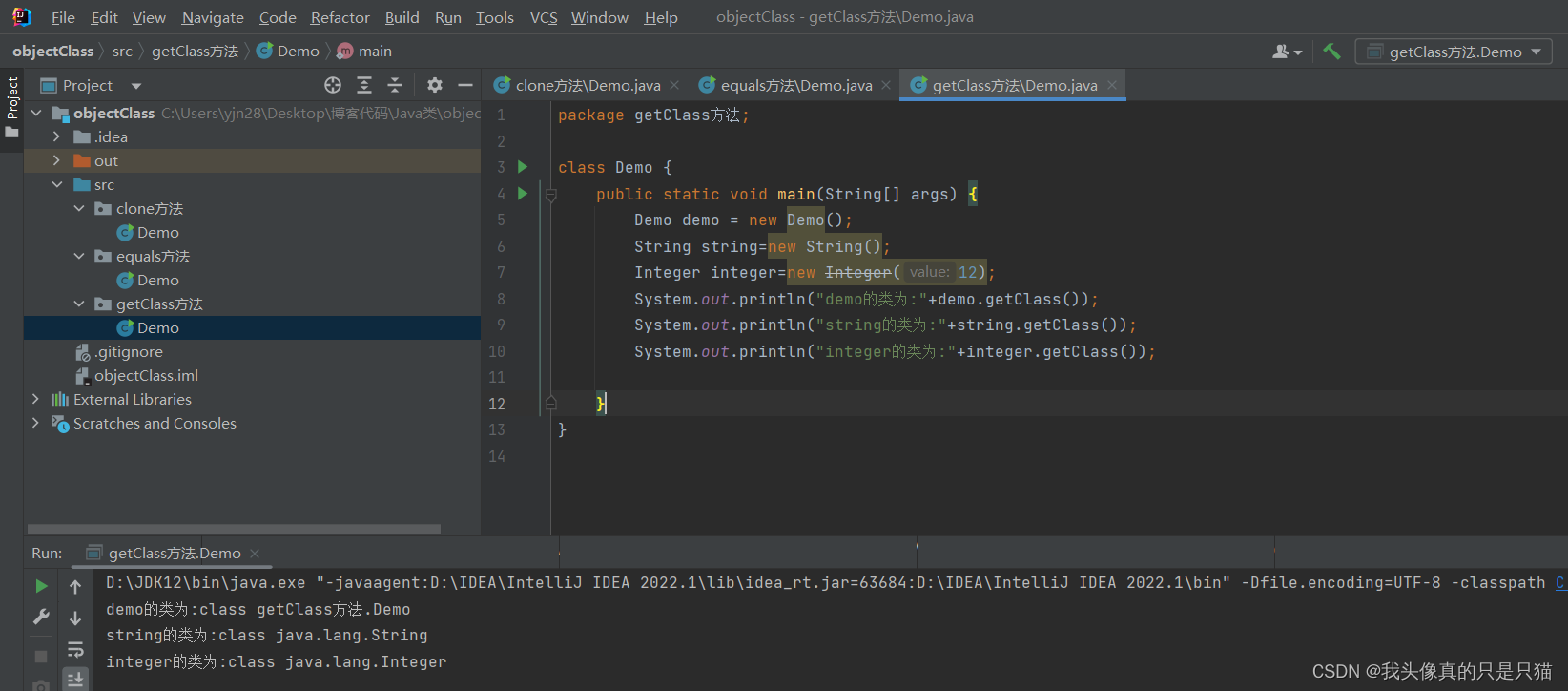Expand the out folder chevron

click(57, 160)
